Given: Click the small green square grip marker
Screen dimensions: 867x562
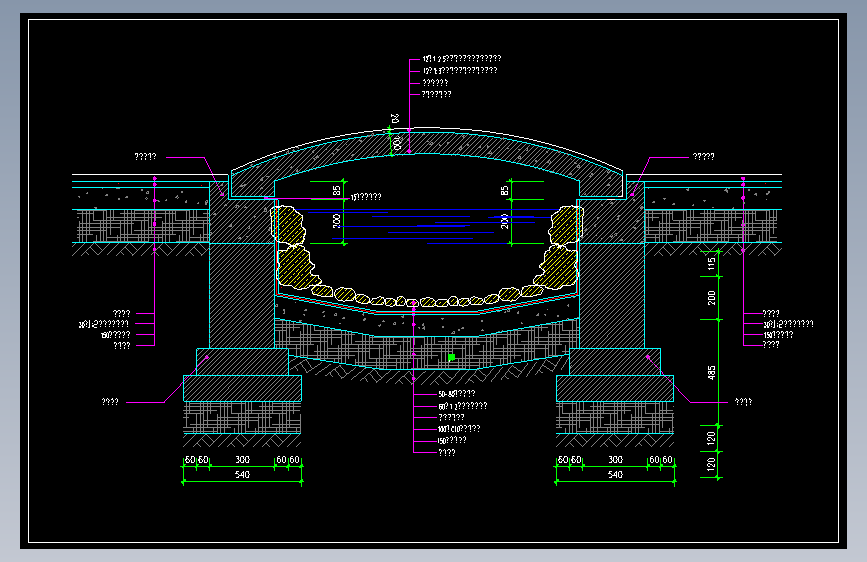Looking at the screenshot, I should 451,358.
